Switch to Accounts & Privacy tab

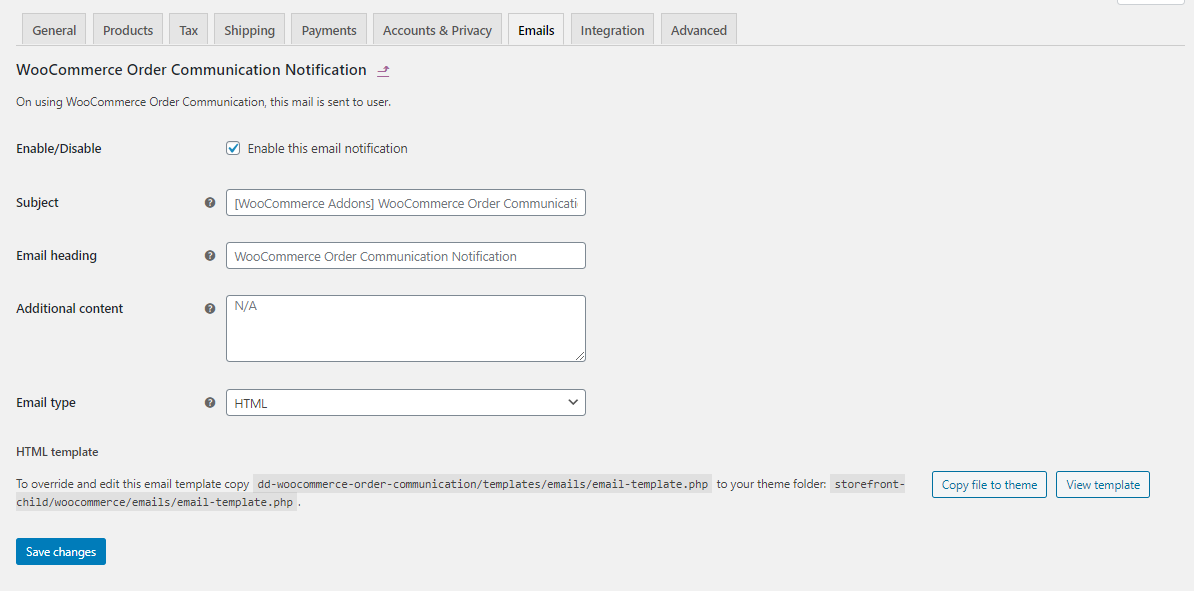click(x=437, y=30)
